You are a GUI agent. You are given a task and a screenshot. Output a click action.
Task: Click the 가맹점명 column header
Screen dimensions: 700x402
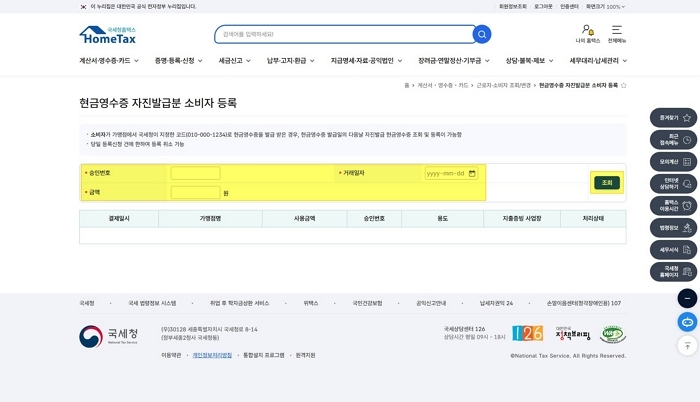[x=210, y=218]
